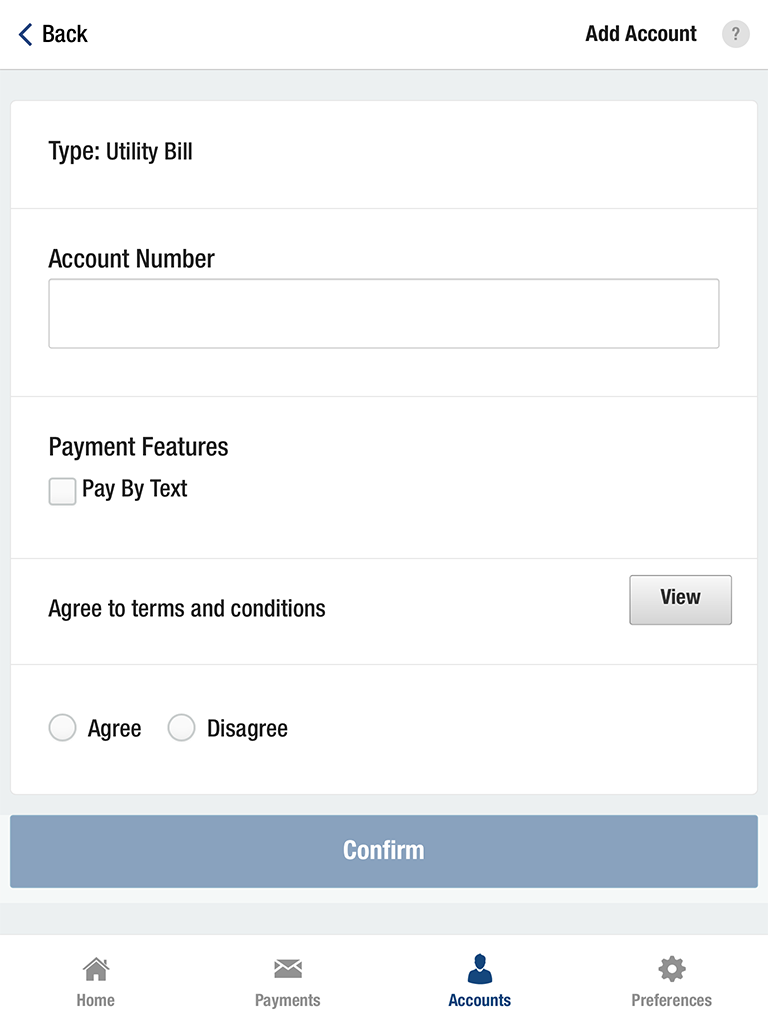Switch to the Home tab label
Viewport: 768px width, 1024px height.
(95, 1000)
